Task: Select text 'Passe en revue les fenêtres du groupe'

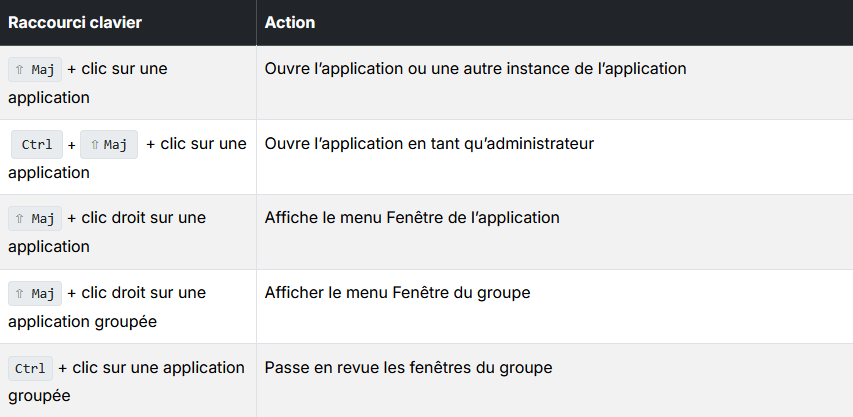Action: pyautogui.click(x=409, y=368)
